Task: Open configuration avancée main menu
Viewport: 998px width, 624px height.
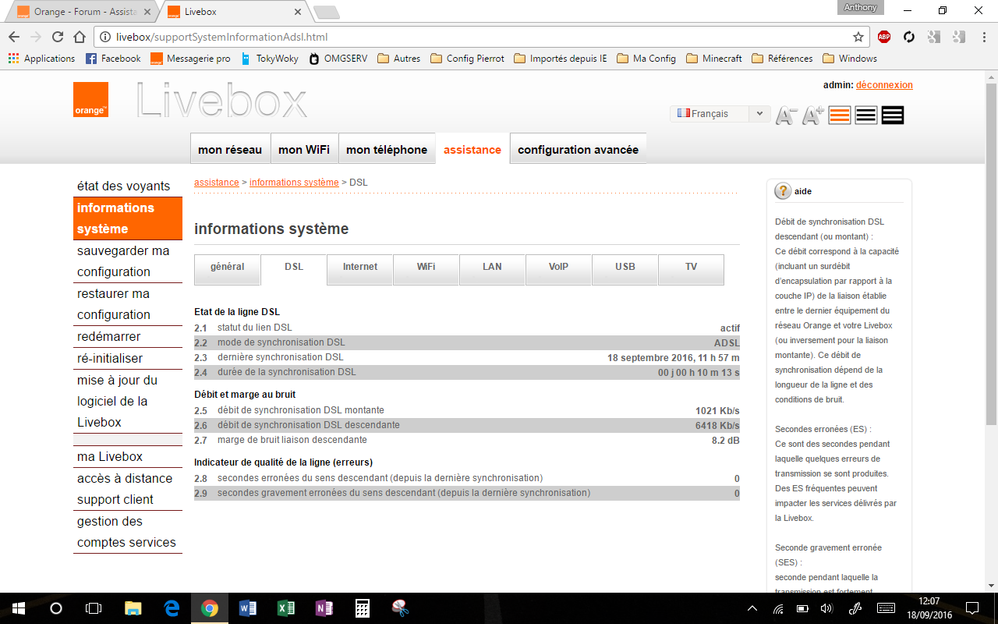Action: click(578, 150)
